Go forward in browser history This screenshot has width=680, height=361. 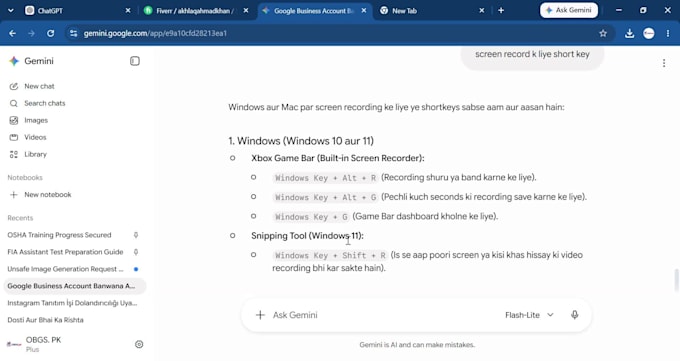point(31,33)
